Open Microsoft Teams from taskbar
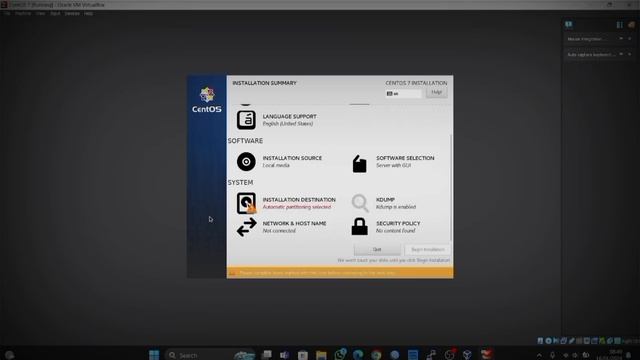Screen dimensions: 640x360 284,355
